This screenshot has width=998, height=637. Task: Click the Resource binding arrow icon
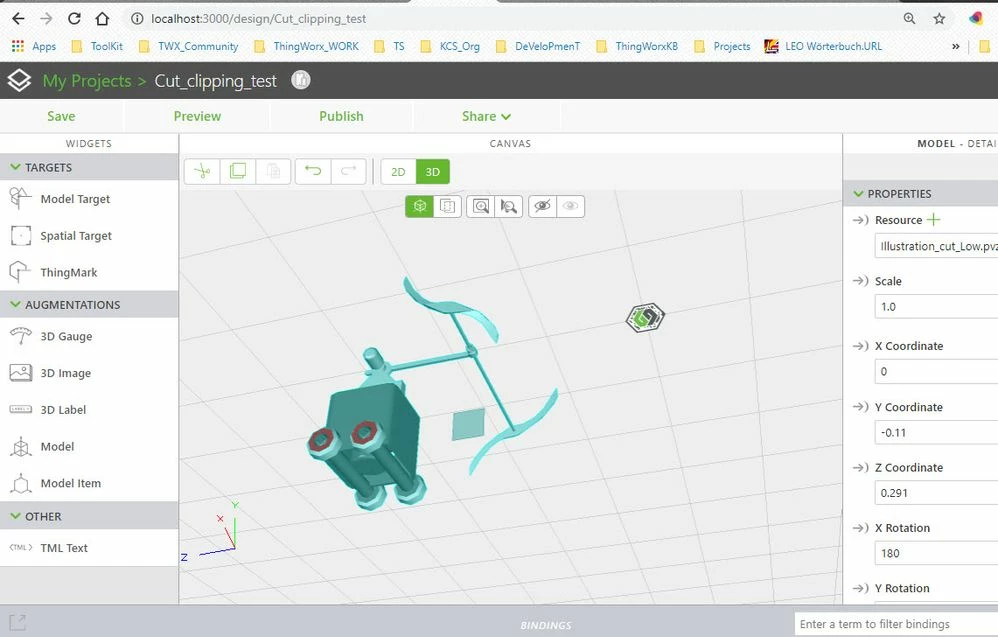coord(861,220)
